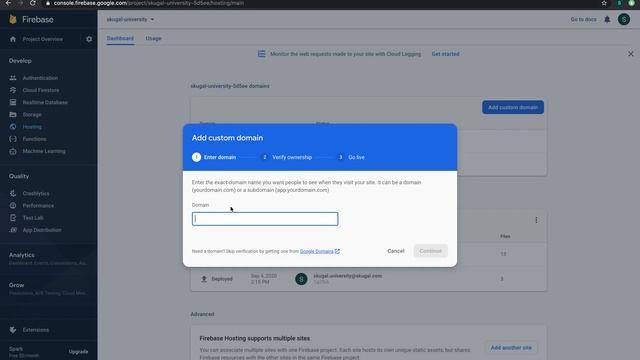
Task: Click Upgrade plan button
Action: coord(78,351)
